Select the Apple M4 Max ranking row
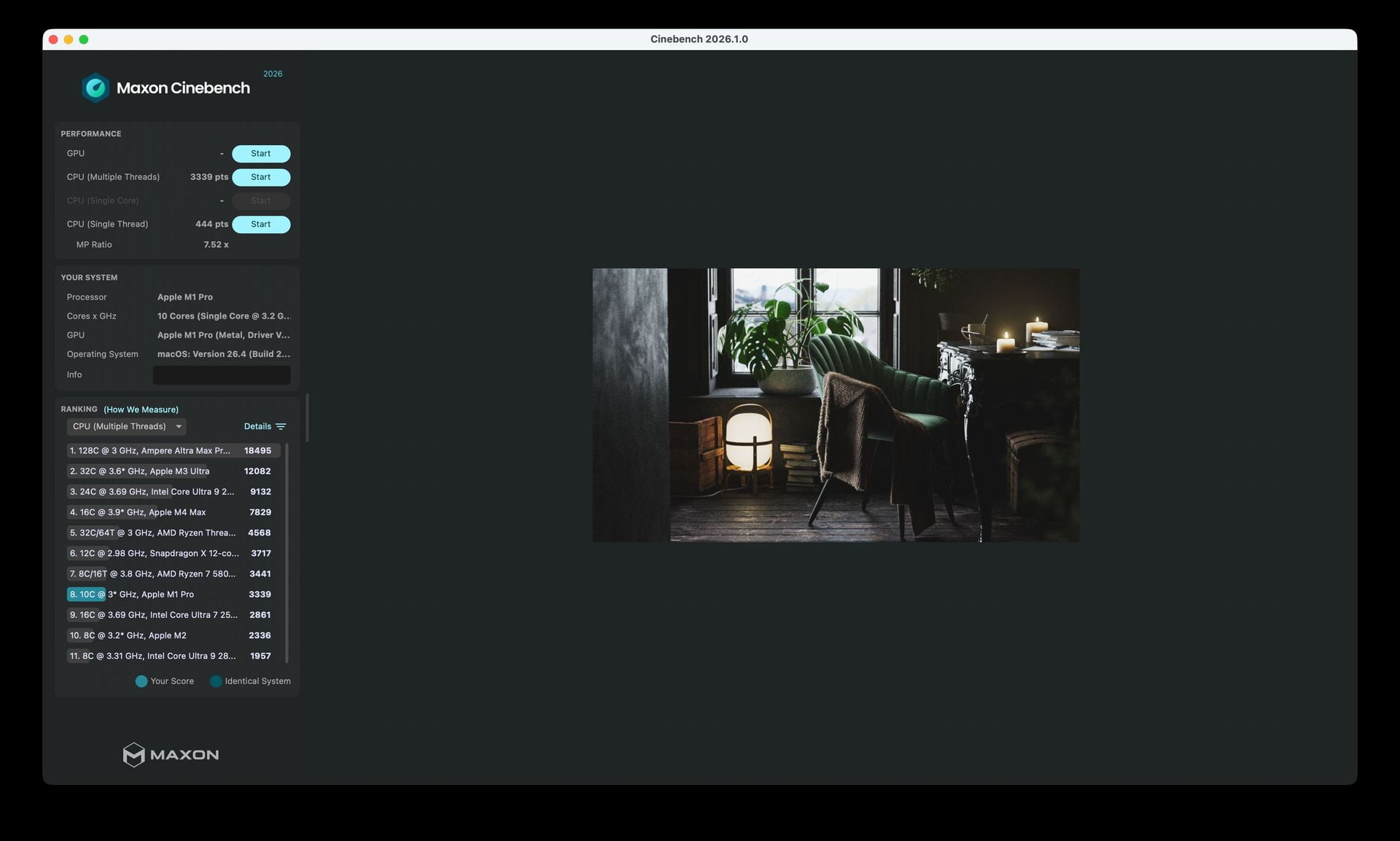This screenshot has height=841, width=1400. (174, 512)
